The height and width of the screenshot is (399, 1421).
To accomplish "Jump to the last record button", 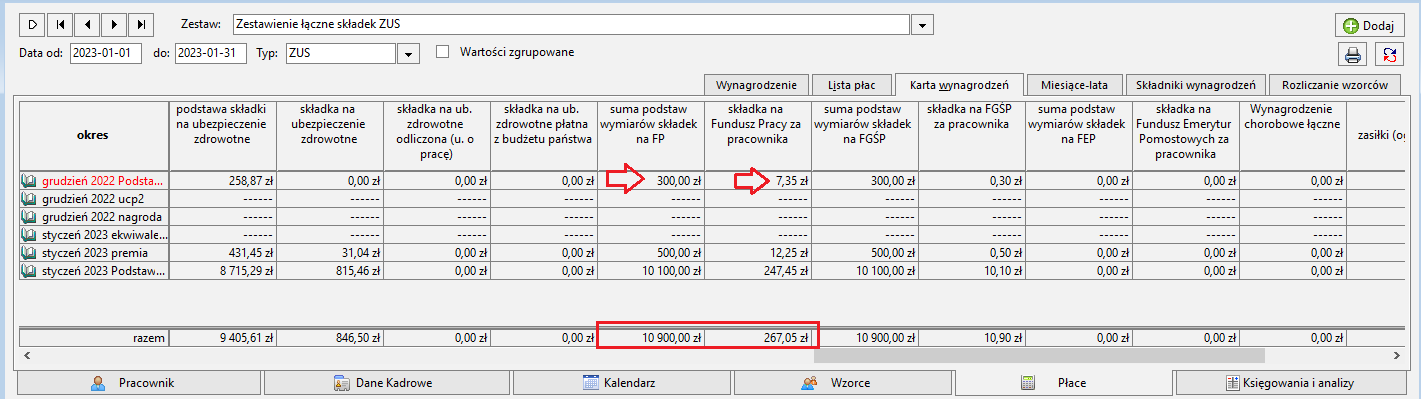I will 142,24.
